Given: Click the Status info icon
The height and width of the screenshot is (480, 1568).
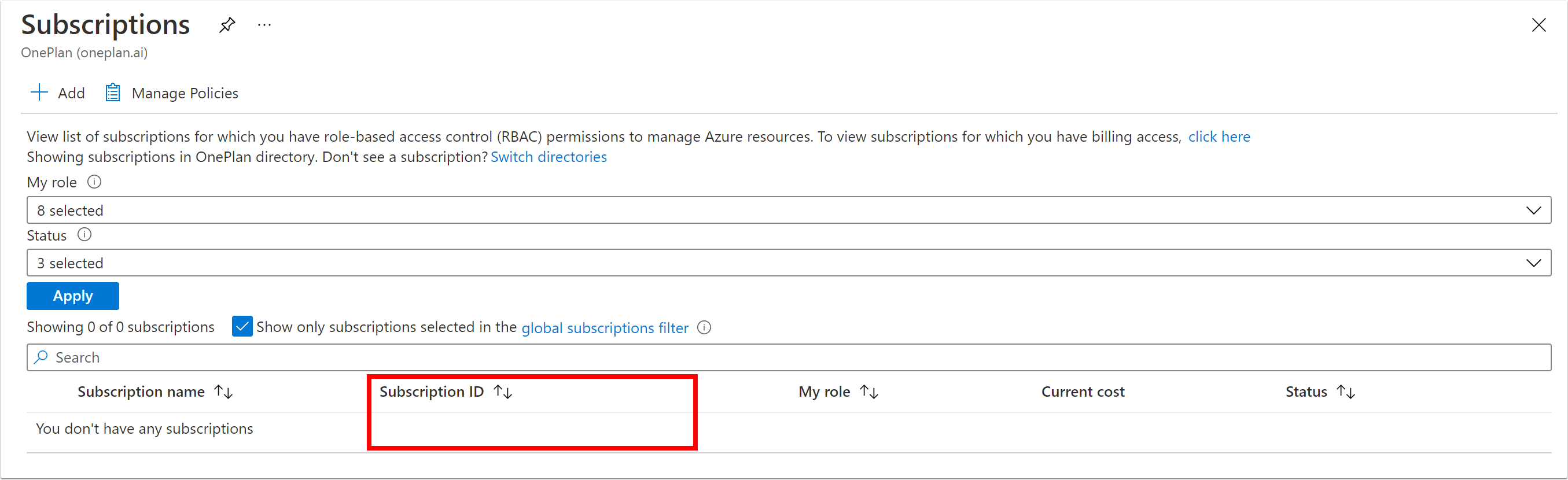Looking at the screenshot, I should click(x=84, y=235).
